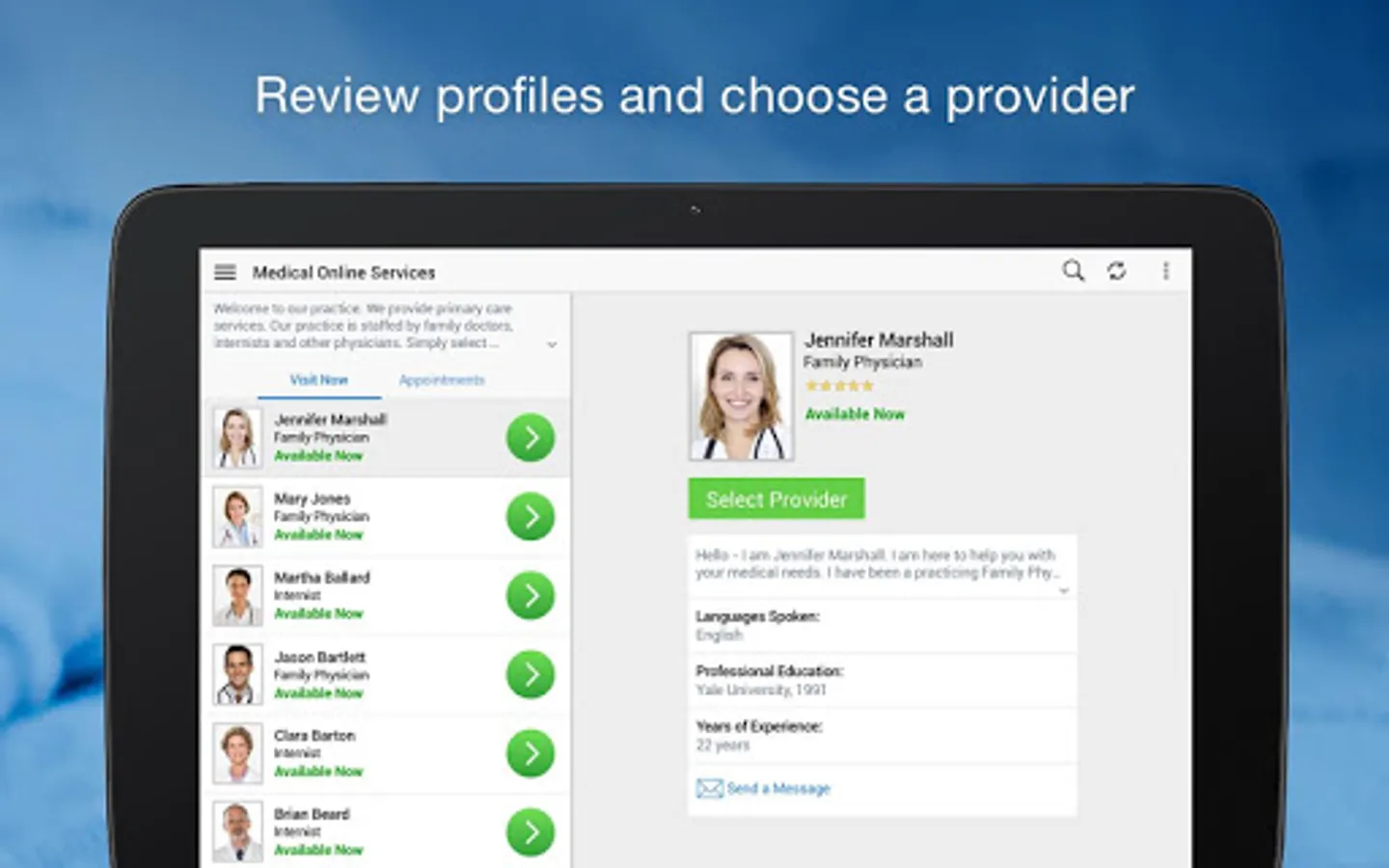Tap the green arrow for Jennifer Marshall
The height and width of the screenshot is (868, 1389).
pyautogui.click(x=531, y=438)
